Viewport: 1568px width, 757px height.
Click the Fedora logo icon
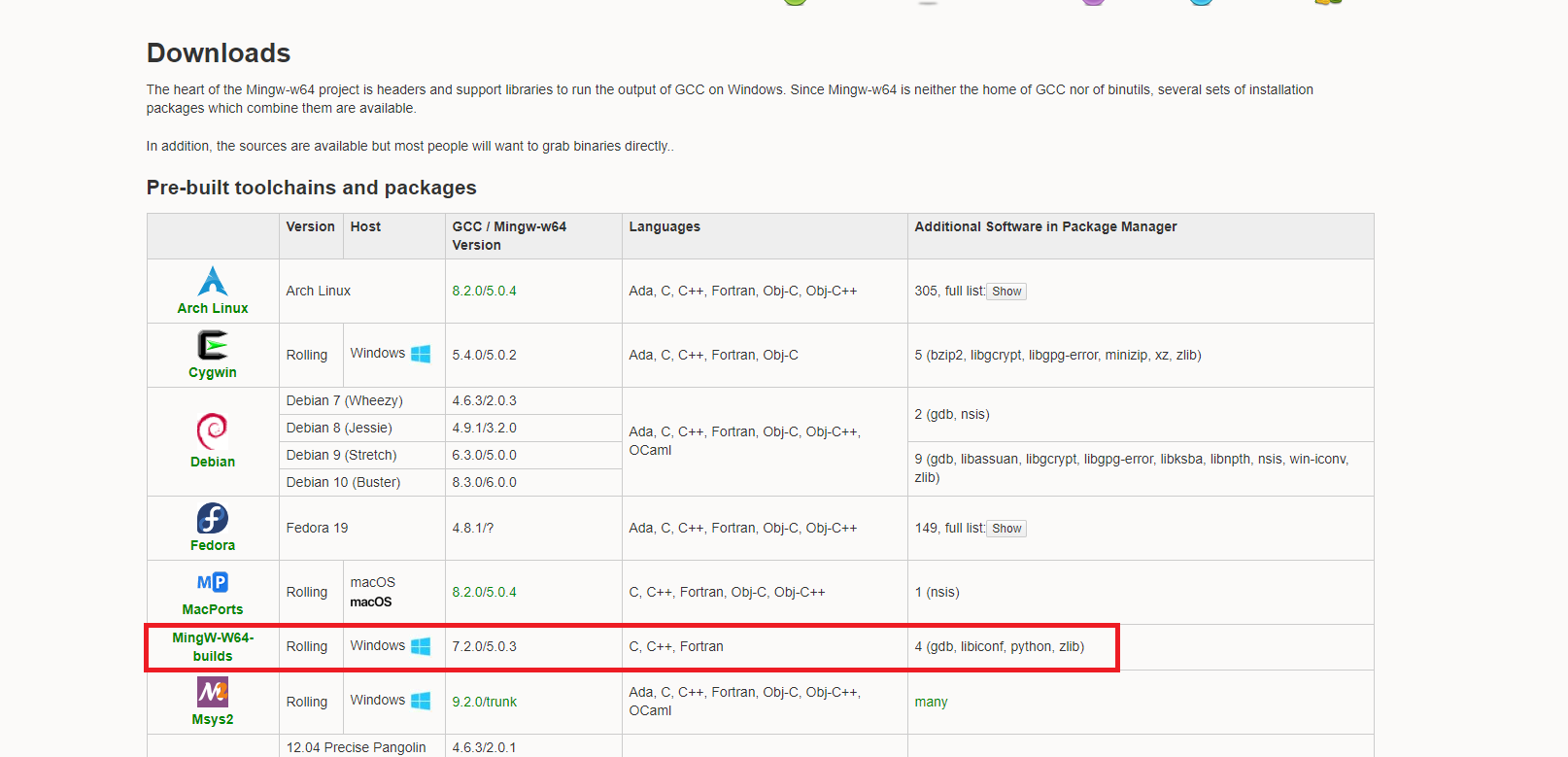click(x=213, y=518)
